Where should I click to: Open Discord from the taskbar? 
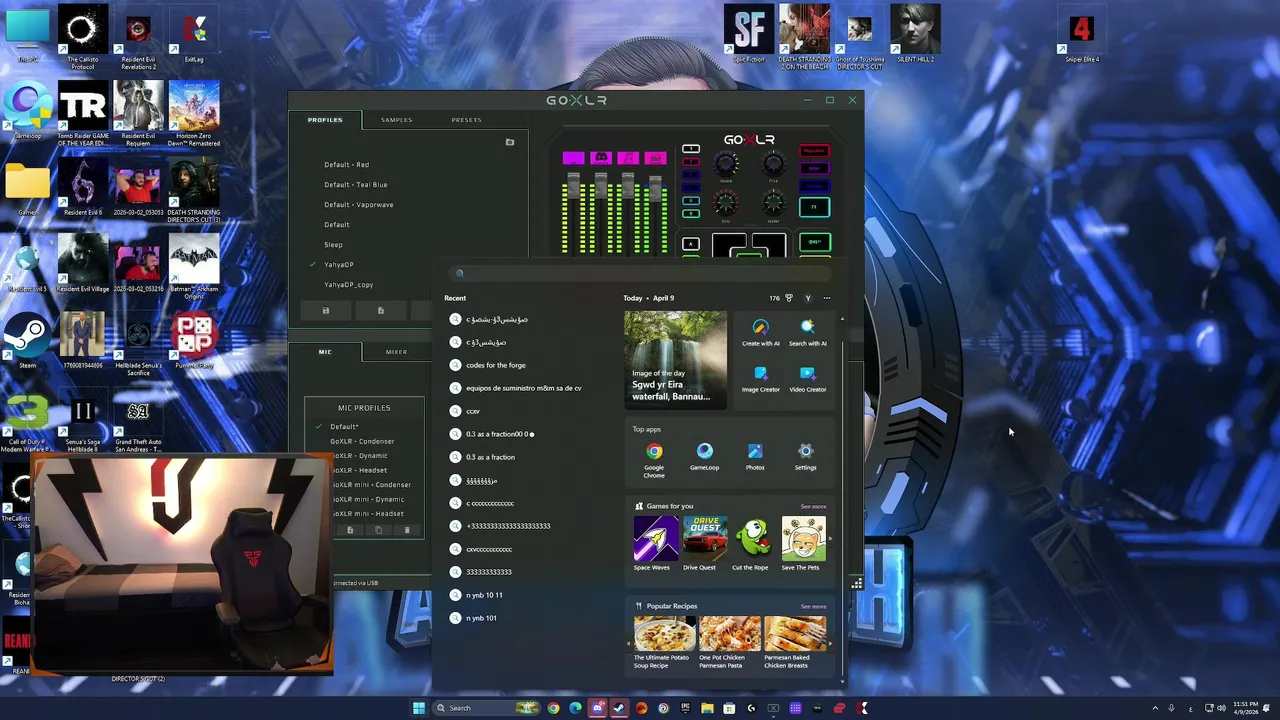coord(597,708)
